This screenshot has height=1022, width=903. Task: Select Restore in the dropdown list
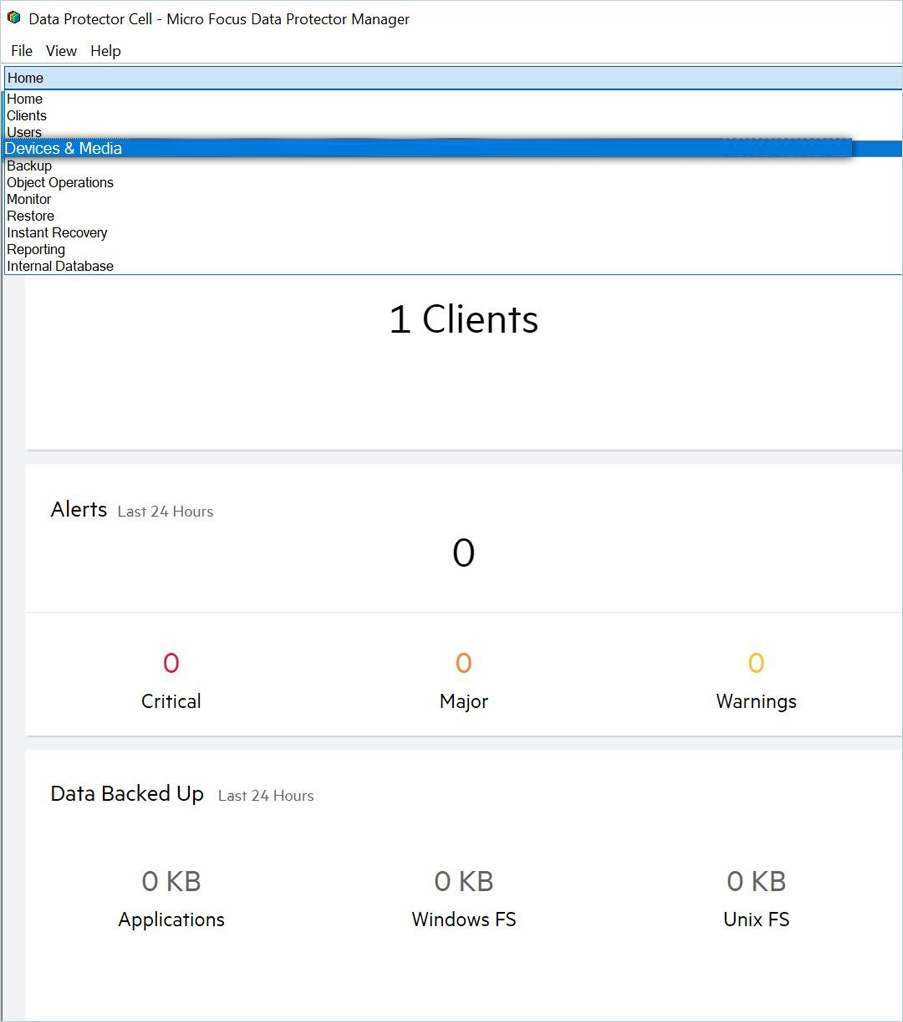pyautogui.click(x=31, y=216)
